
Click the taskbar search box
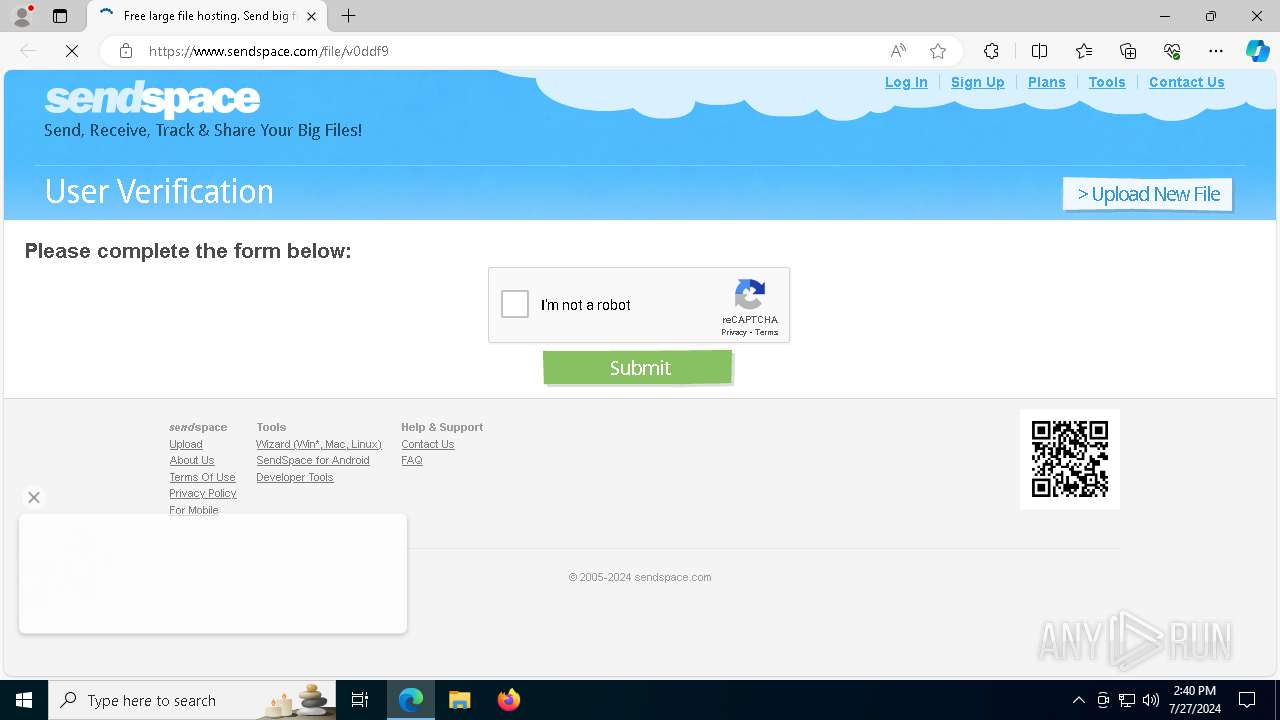point(192,700)
